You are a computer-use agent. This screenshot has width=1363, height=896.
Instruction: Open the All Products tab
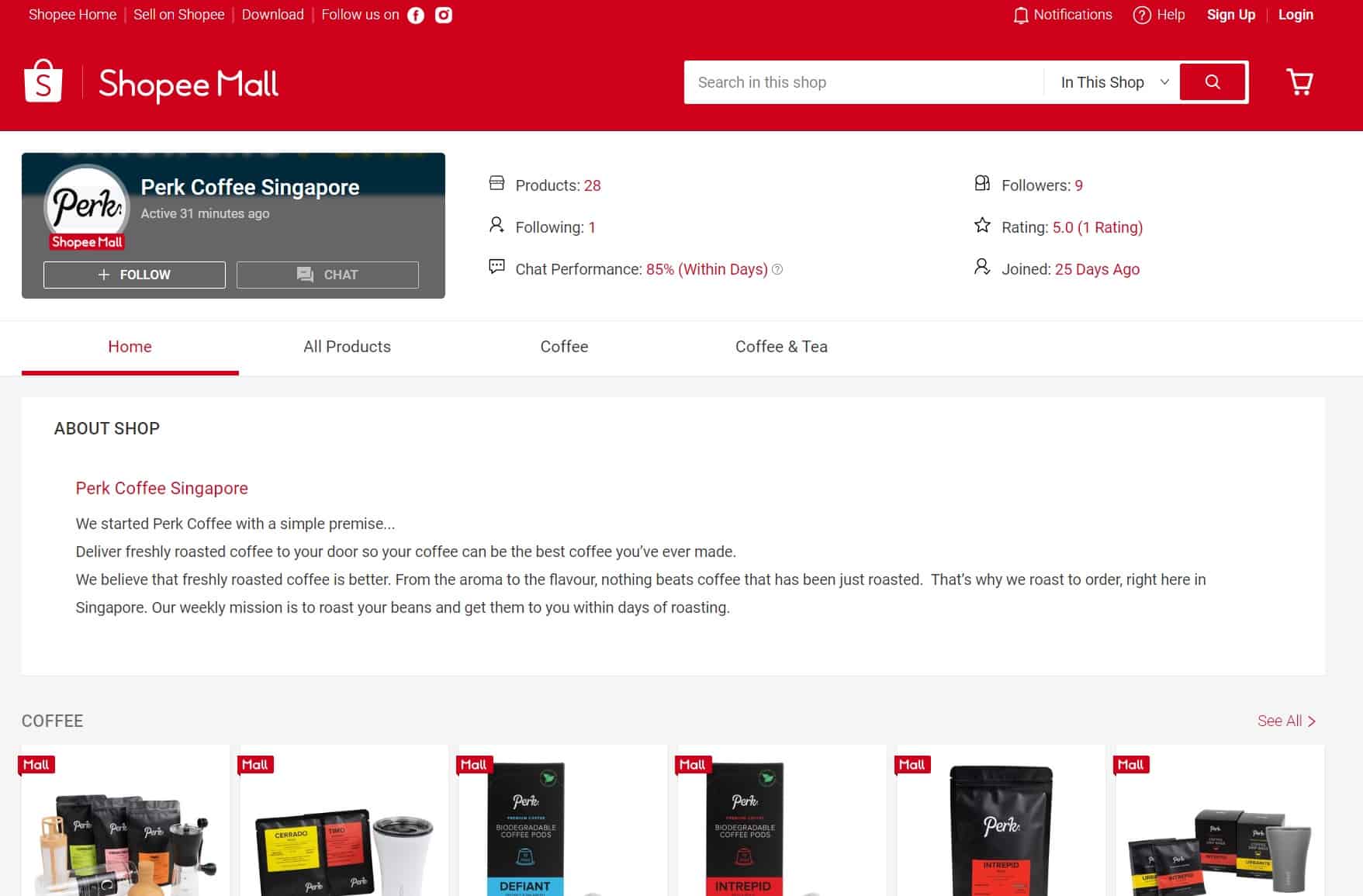pyautogui.click(x=347, y=347)
